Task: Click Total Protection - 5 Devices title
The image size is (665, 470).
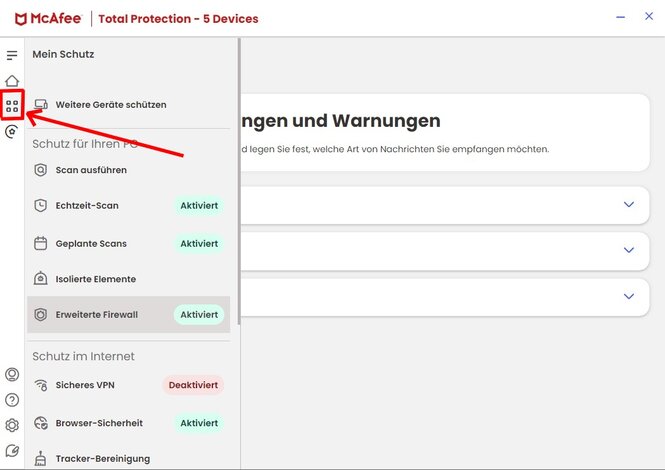Action: point(178,19)
